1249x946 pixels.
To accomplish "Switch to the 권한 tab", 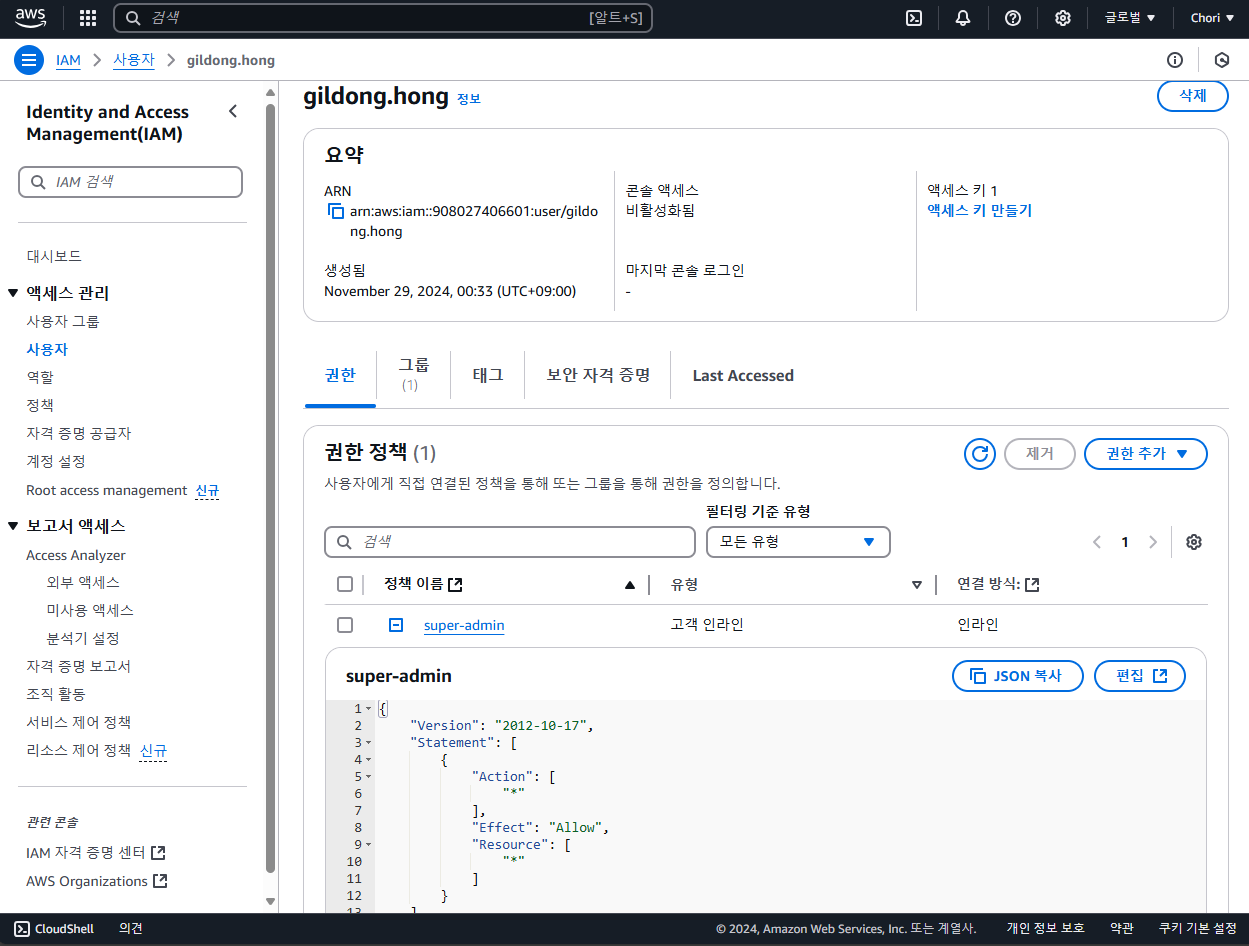I will [x=340, y=376].
